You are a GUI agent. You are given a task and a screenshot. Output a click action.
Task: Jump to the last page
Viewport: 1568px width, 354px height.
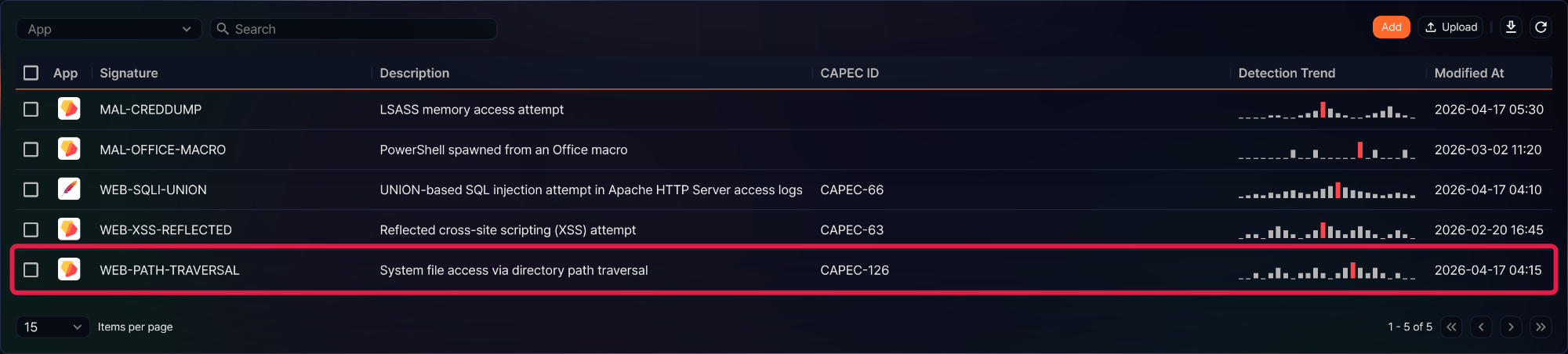coord(1541,327)
